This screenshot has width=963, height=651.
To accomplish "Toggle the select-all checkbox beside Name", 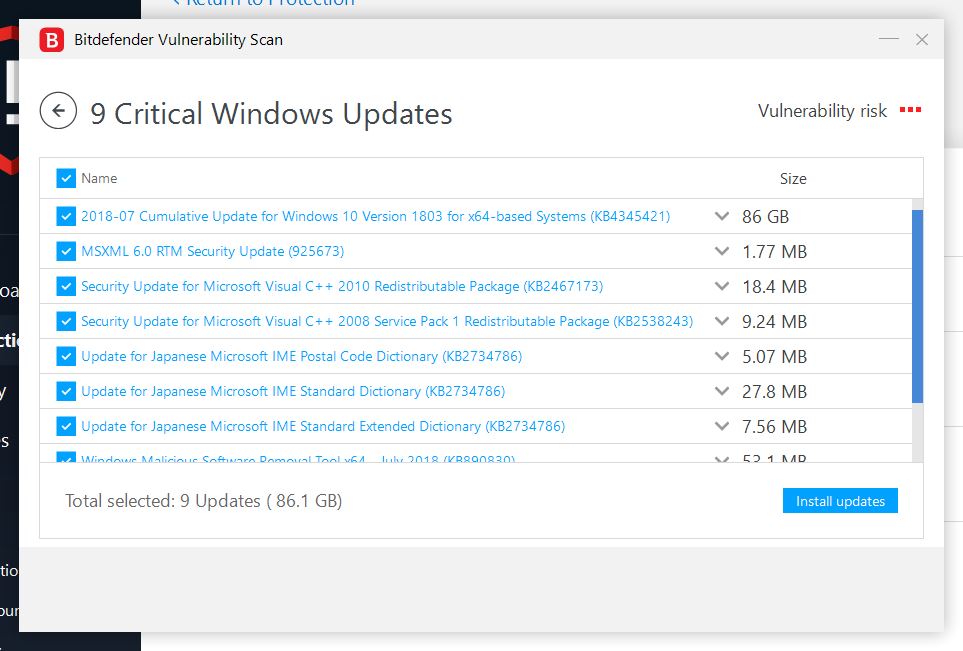I will point(66,178).
